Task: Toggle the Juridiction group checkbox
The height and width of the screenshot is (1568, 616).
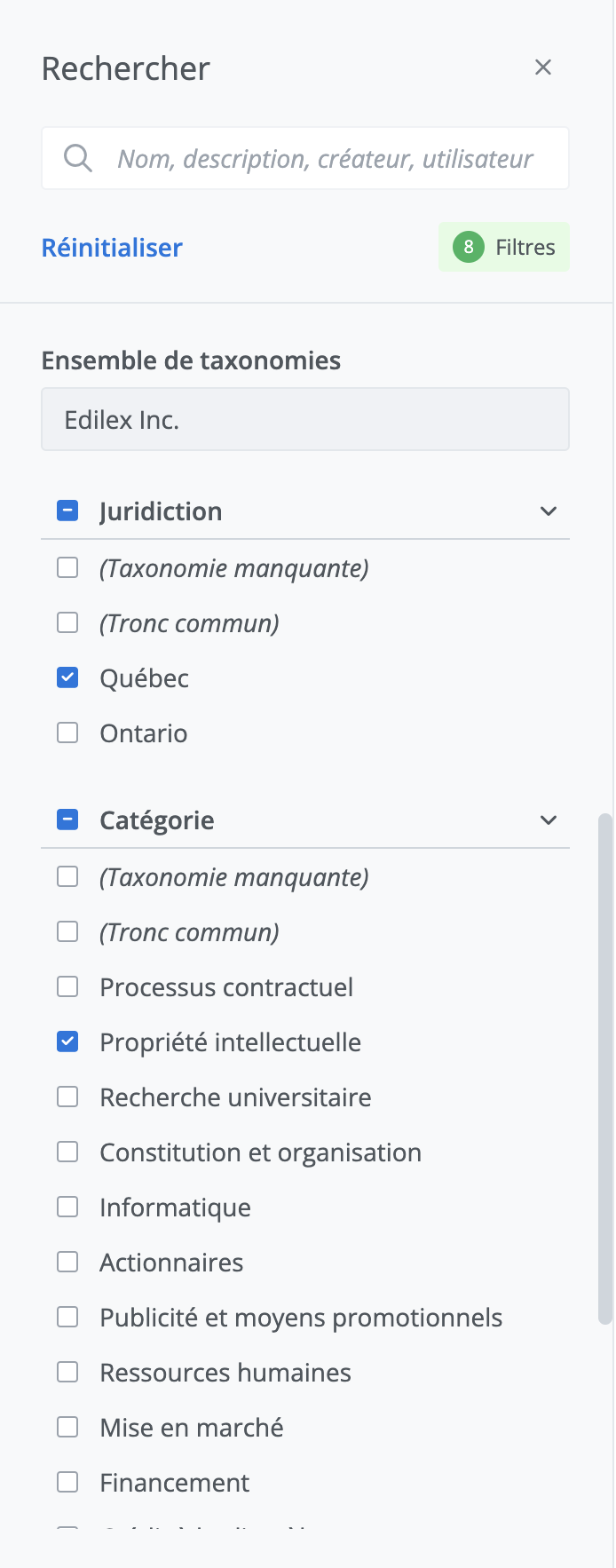Action: [x=67, y=511]
